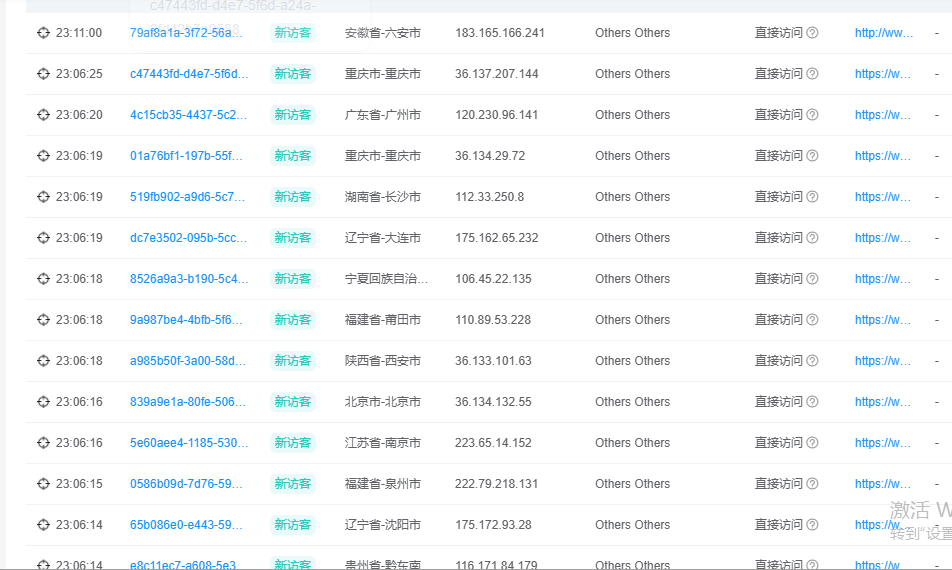Click the crosshair icon on the 23:11:00 row
The image size is (952, 570).
[x=43, y=33]
